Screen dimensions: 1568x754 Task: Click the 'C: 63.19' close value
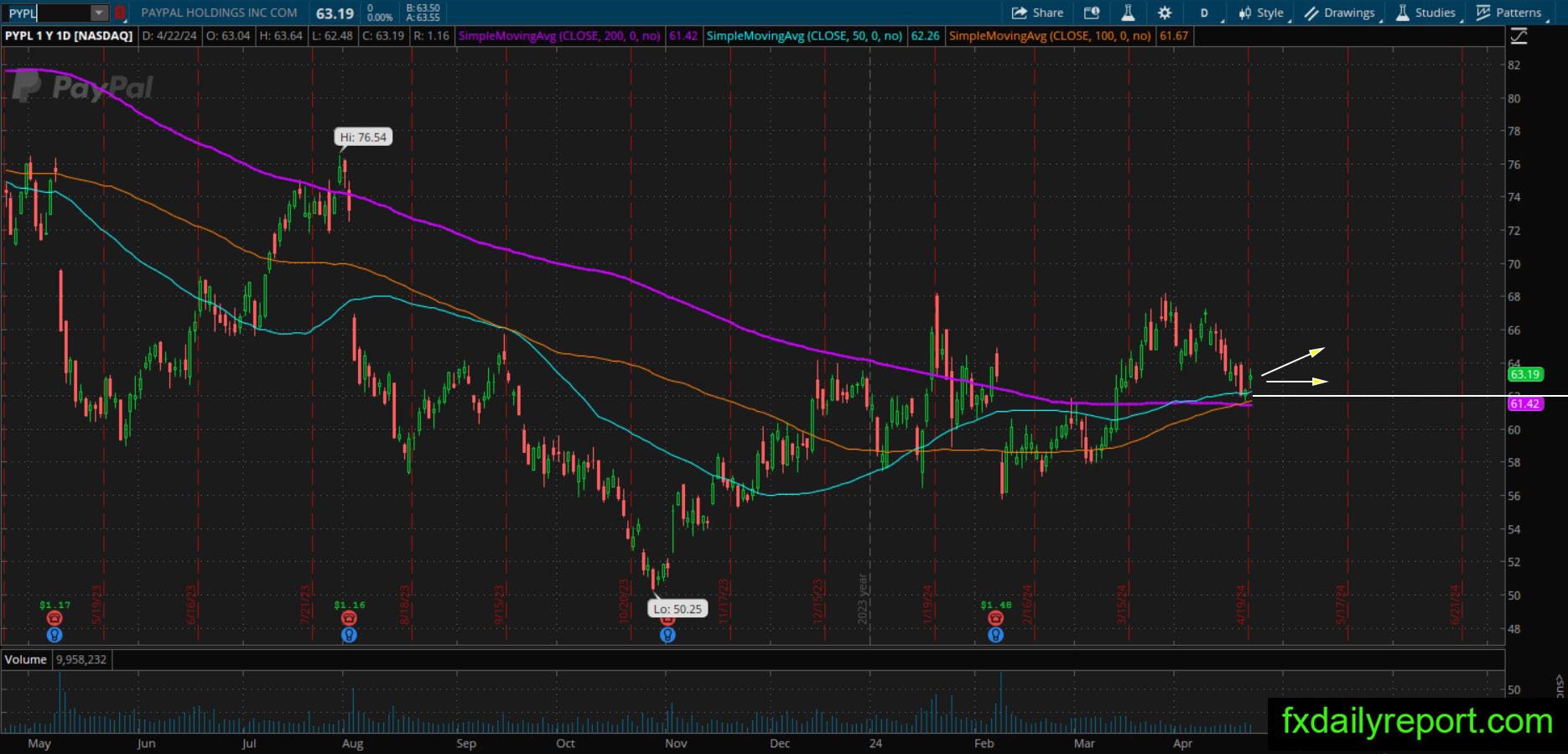pyautogui.click(x=384, y=36)
